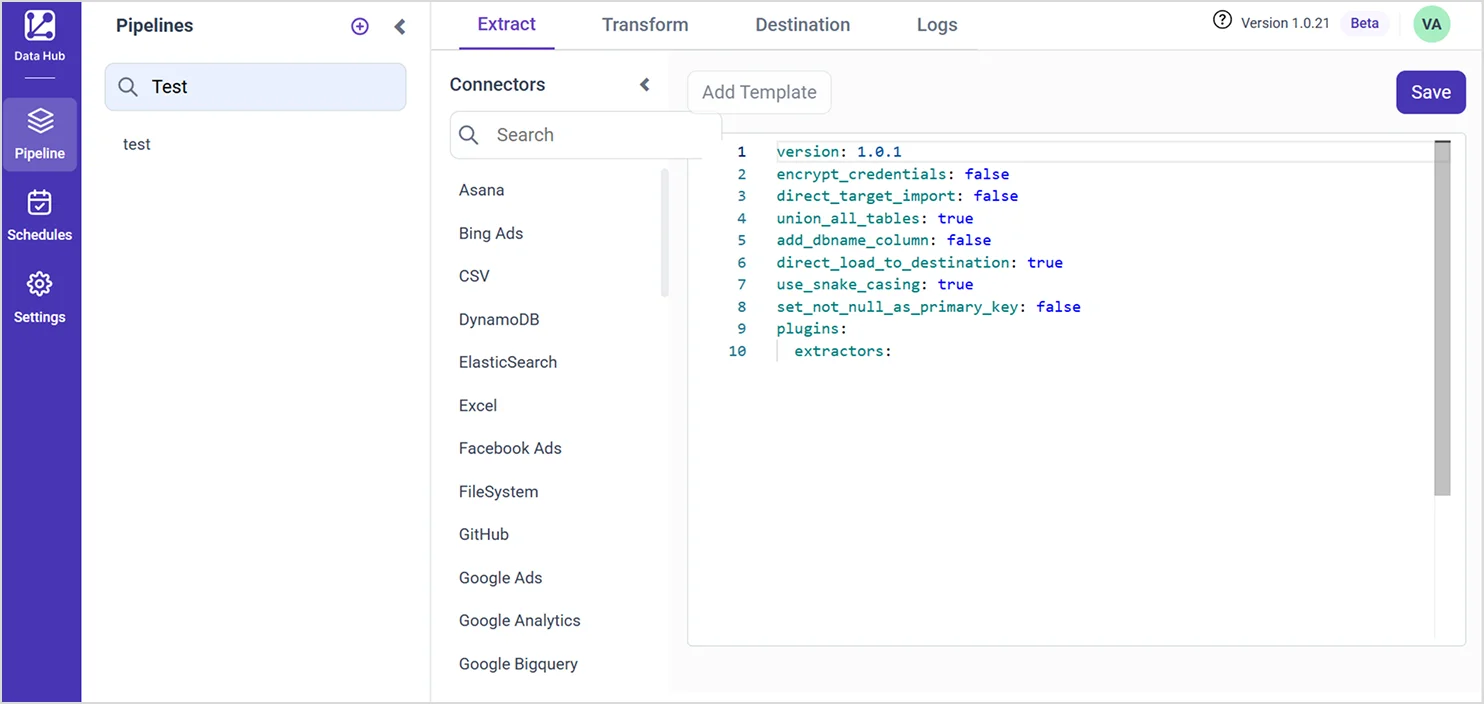Collapse the Pipelines panel
Viewport: 1484px width, 704px height.
pyautogui.click(x=400, y=27)
